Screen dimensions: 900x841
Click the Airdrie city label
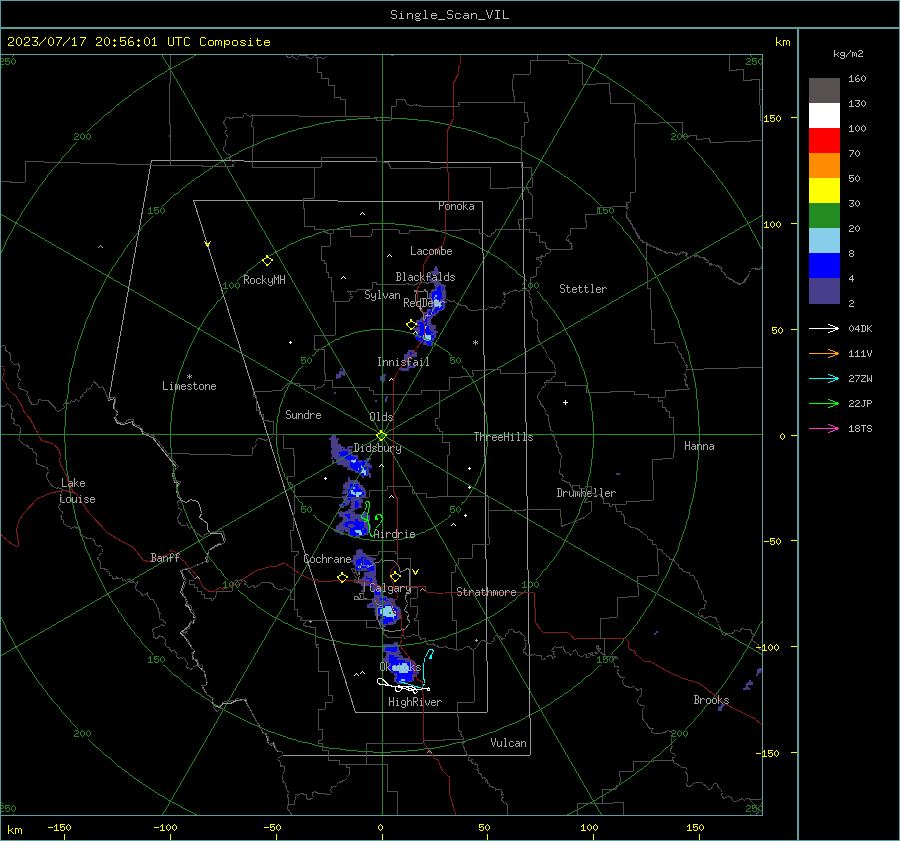[394, 534]
